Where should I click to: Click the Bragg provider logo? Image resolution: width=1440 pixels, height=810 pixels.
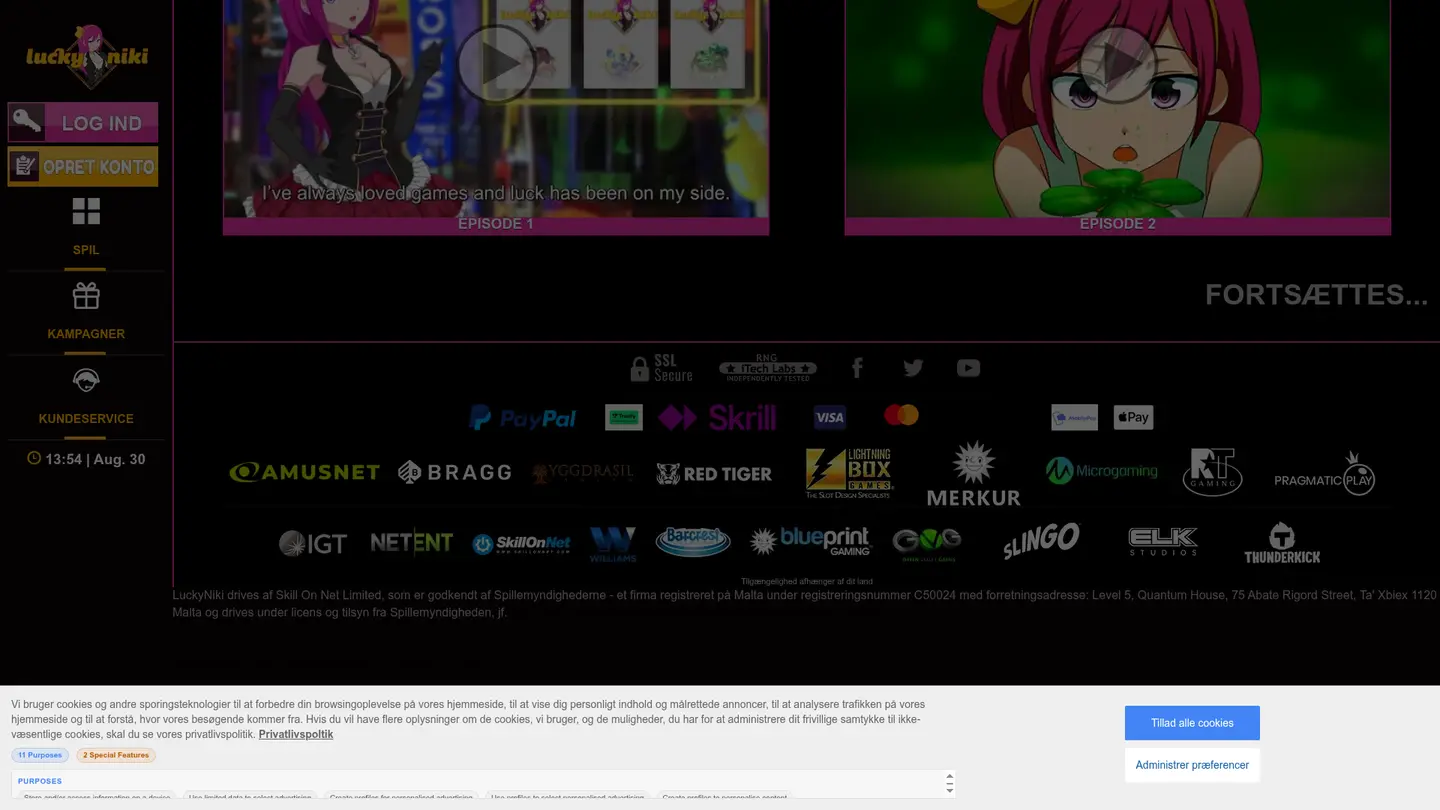[x=454, y=472]
